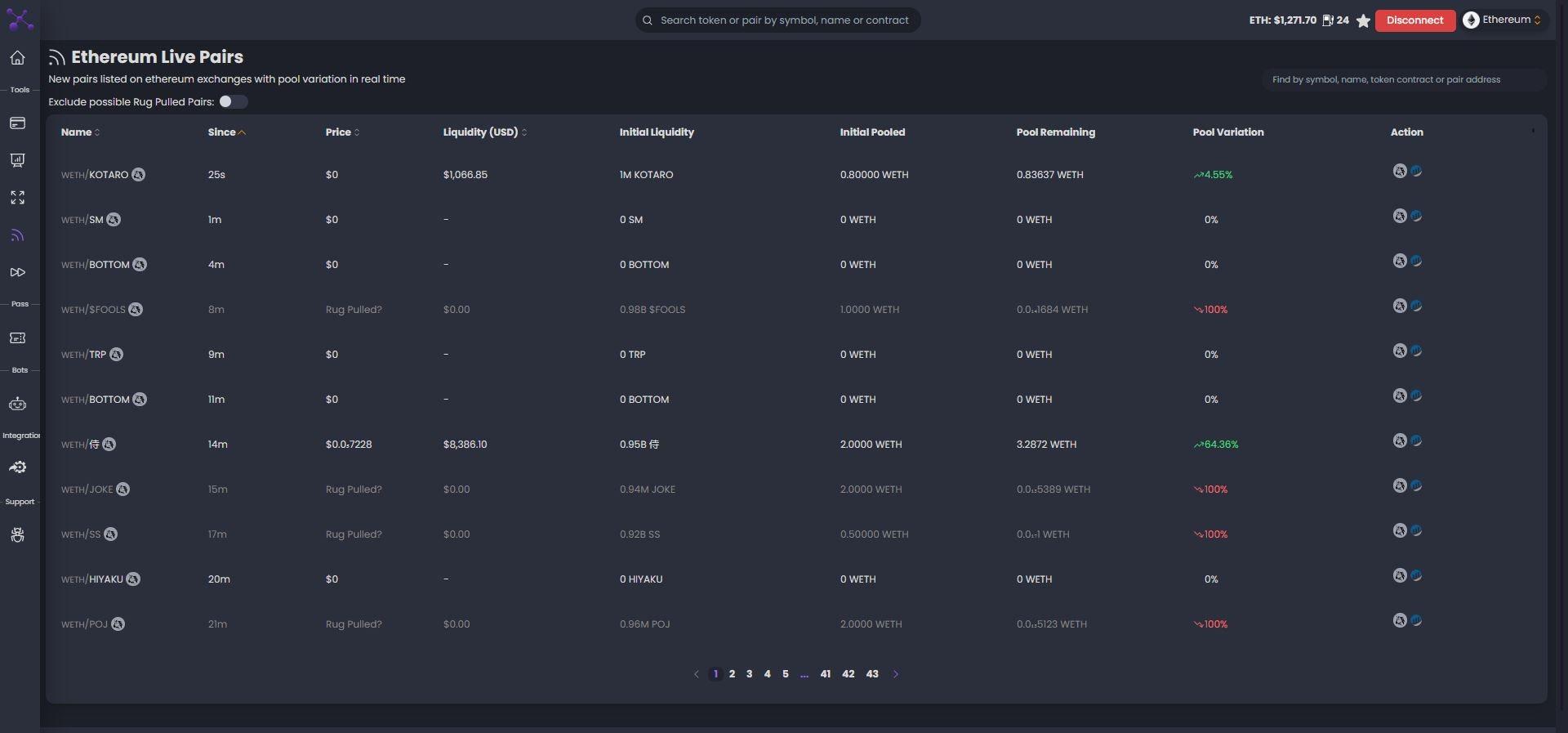Jump to page 43 in pagination

(x=872, y=674)
